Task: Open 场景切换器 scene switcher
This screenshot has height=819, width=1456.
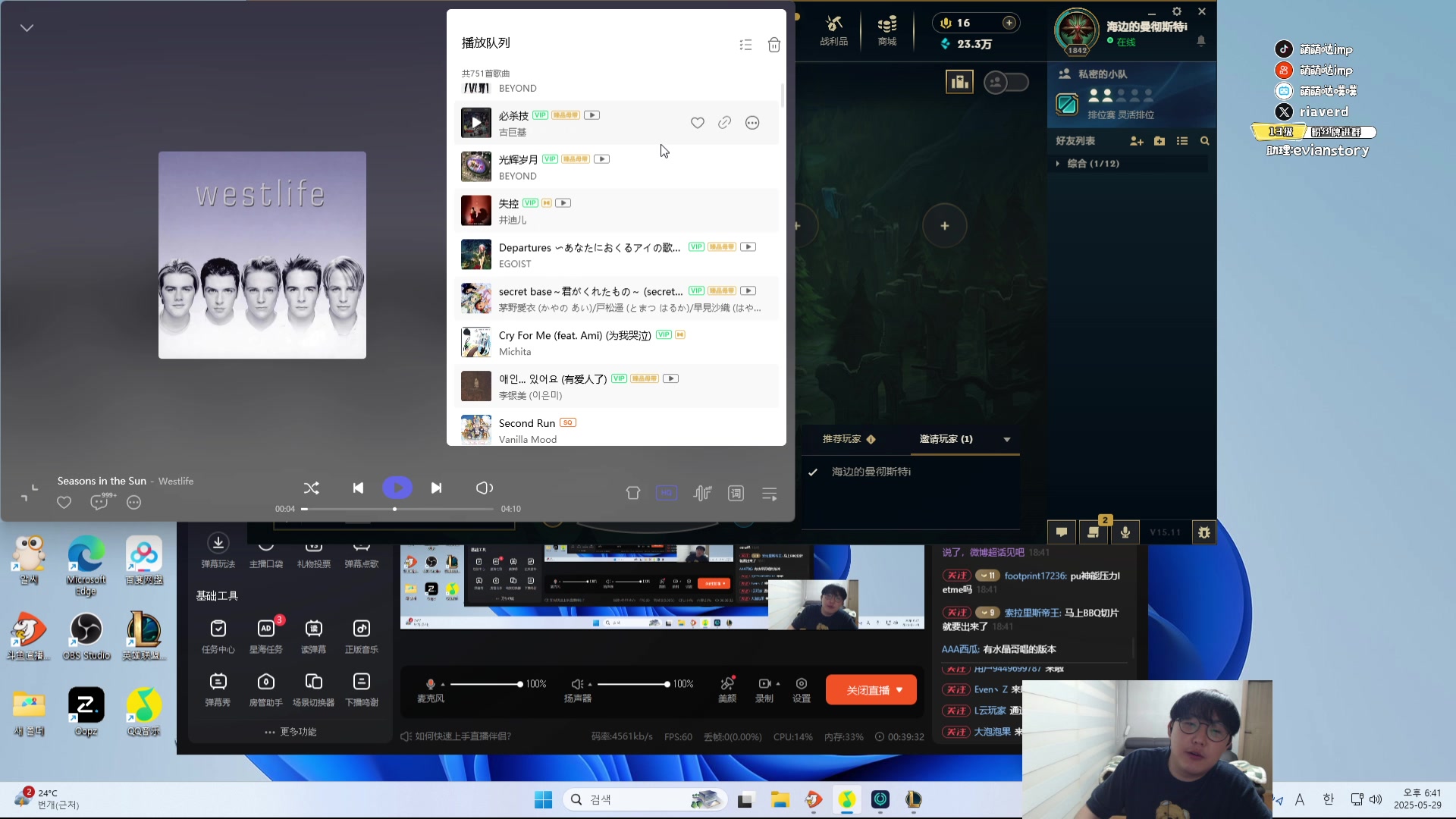Action: (314, 690)
